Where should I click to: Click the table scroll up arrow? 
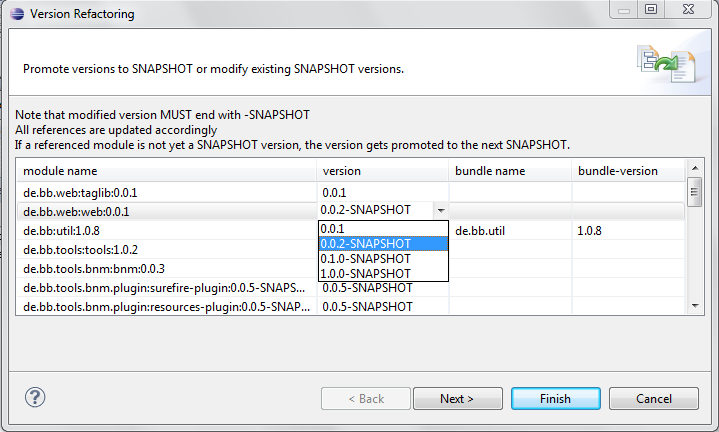(695, 168)
